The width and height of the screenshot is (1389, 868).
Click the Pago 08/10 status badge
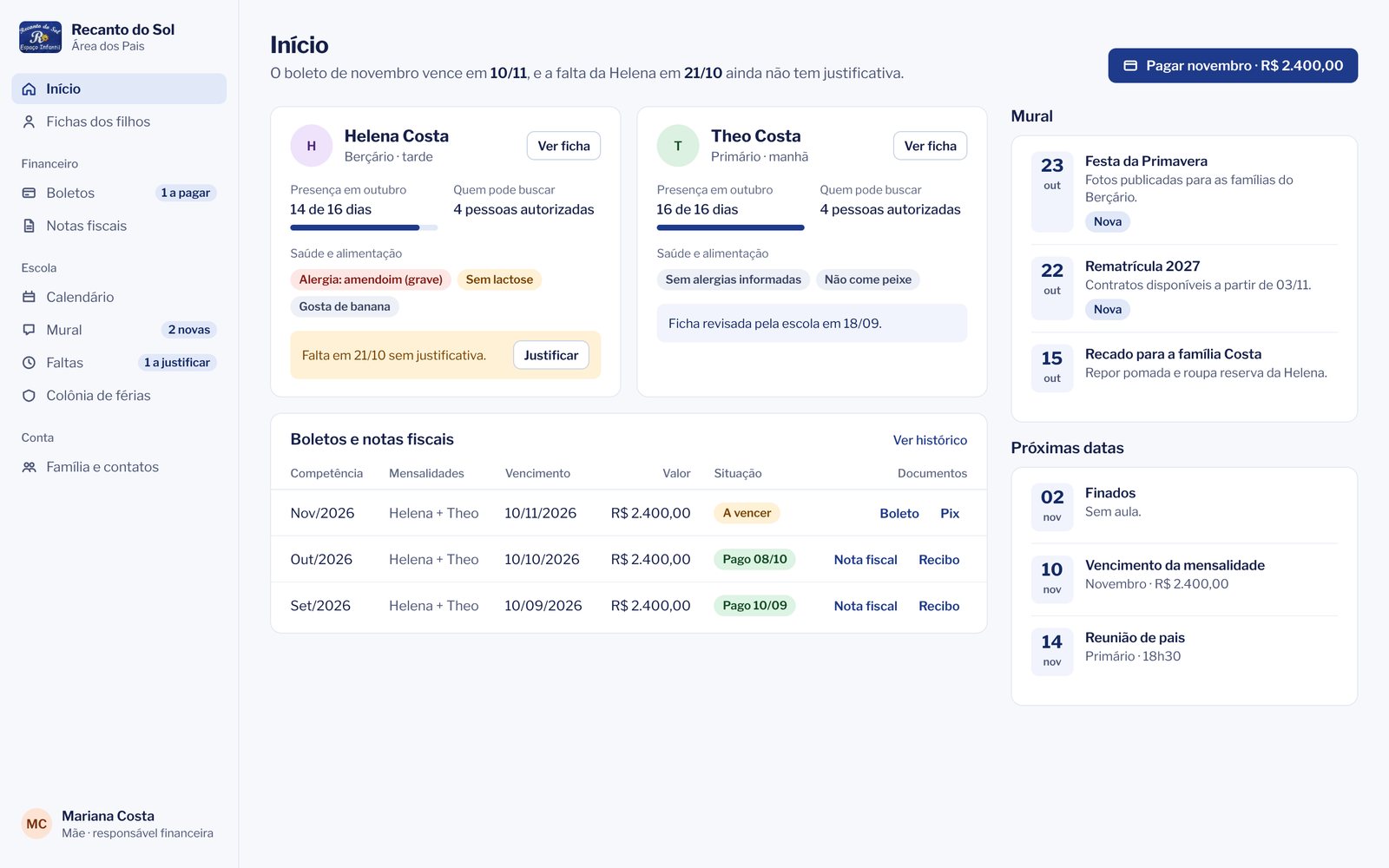pyautogui.click(x=754, y=559)
